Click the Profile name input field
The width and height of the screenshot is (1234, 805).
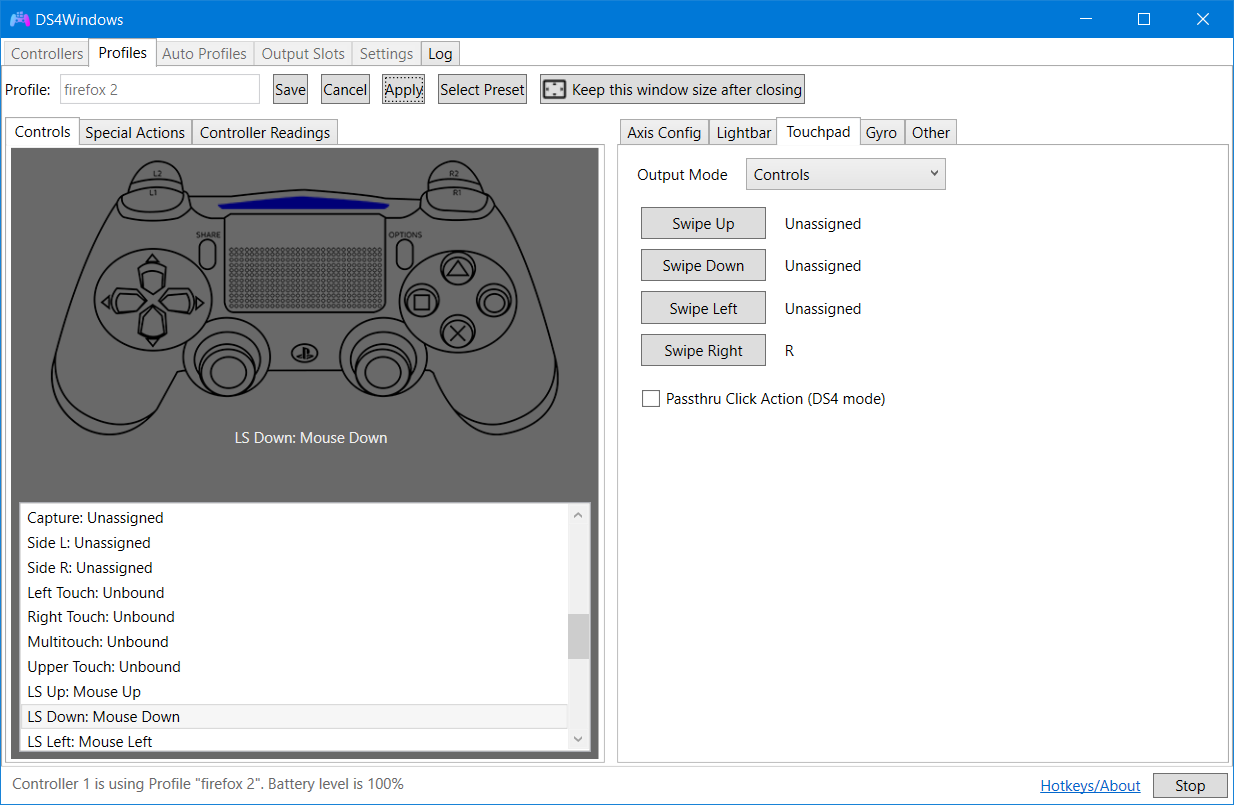point(160,89)
